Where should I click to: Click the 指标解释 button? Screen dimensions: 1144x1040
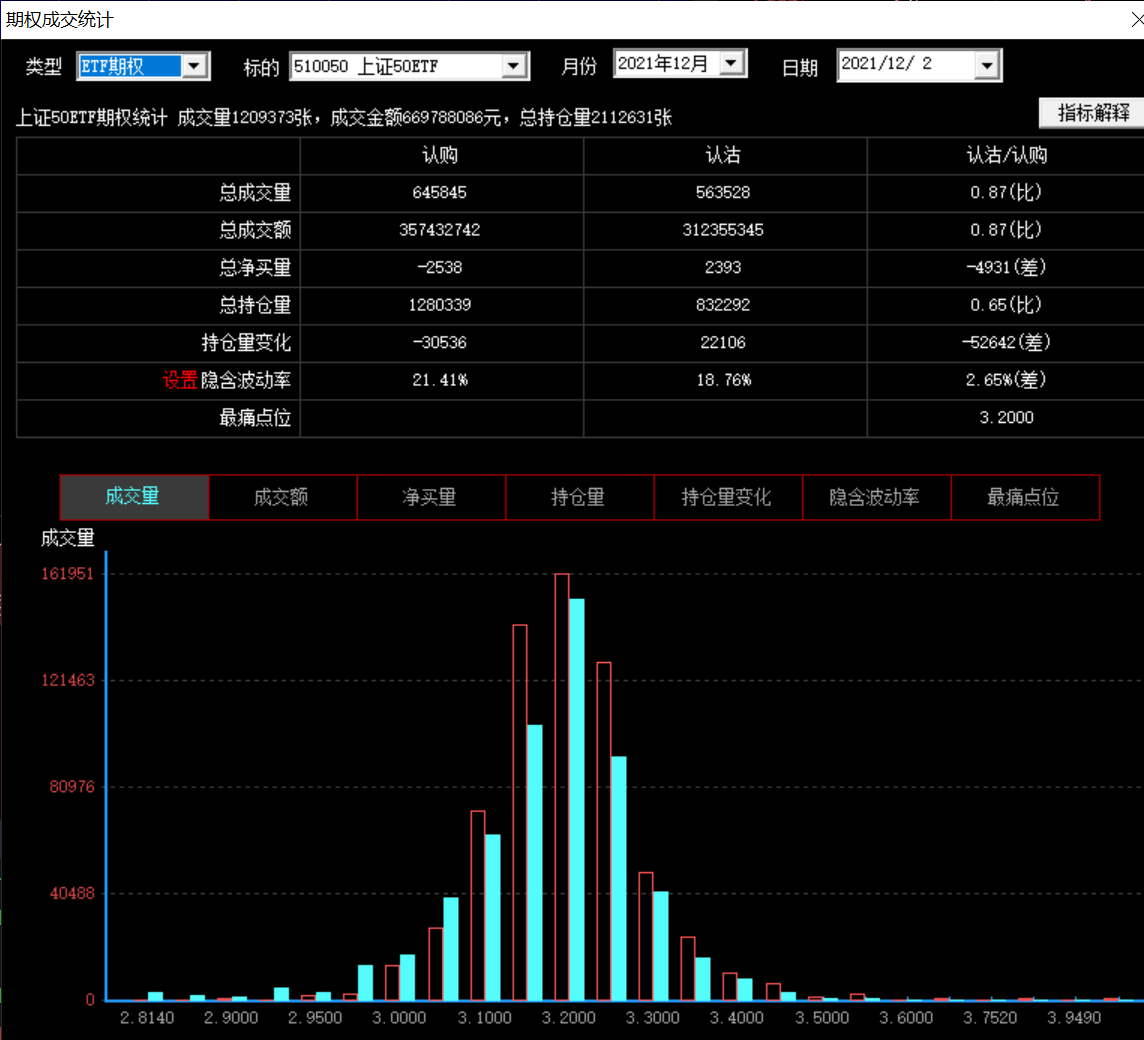coord(1093,112)
